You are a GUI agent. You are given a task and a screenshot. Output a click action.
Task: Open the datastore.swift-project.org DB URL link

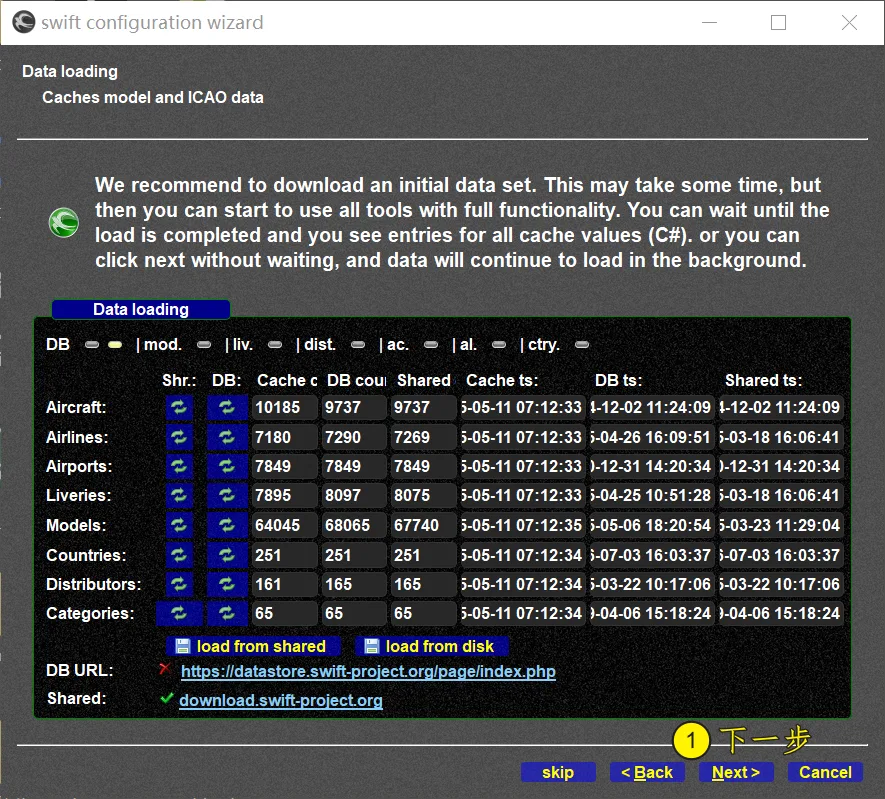(x=368, y=671)
